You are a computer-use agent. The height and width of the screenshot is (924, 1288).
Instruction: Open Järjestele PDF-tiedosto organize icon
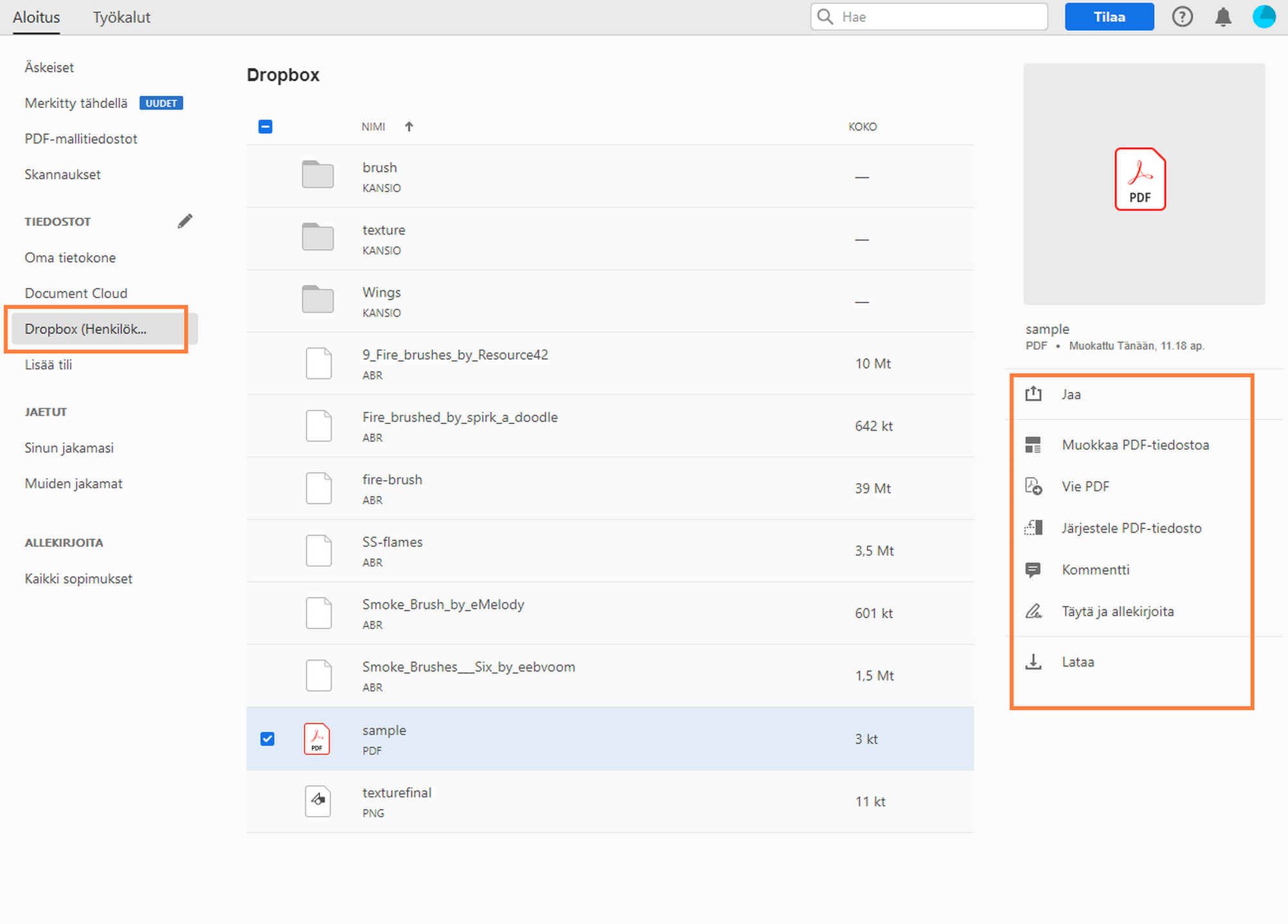tap(1033, 528)
